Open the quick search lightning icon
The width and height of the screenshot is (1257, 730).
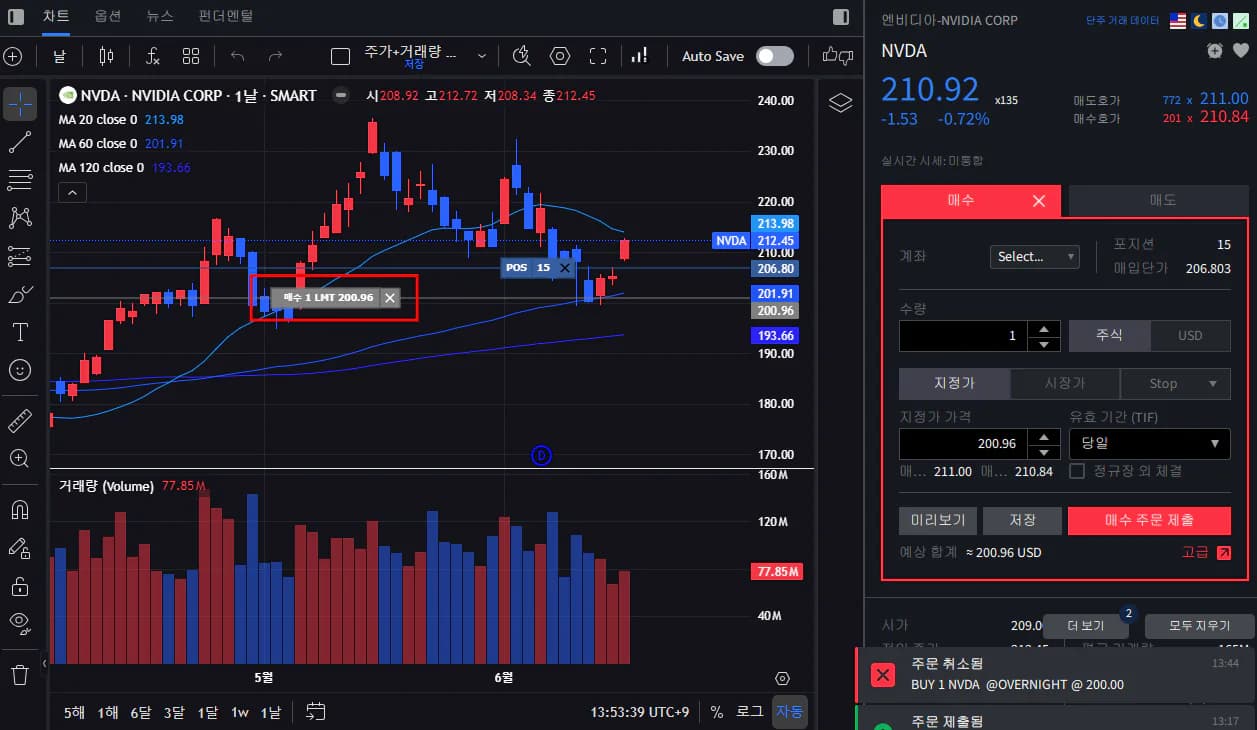521,56
